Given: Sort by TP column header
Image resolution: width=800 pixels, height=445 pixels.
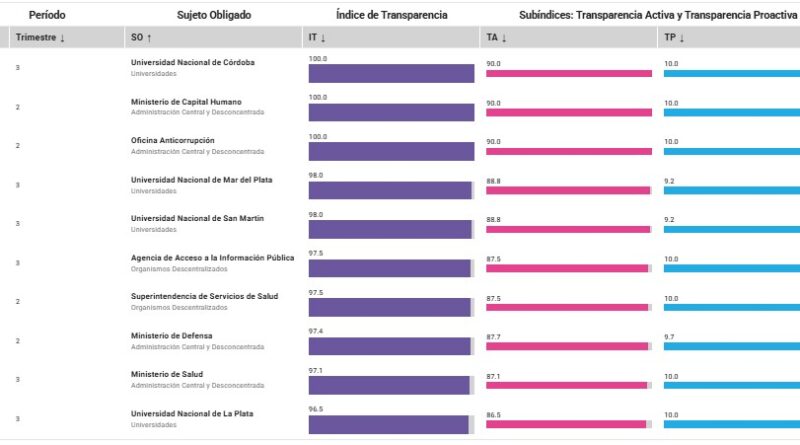Looking at the screenshot, I should pos(675,38).
